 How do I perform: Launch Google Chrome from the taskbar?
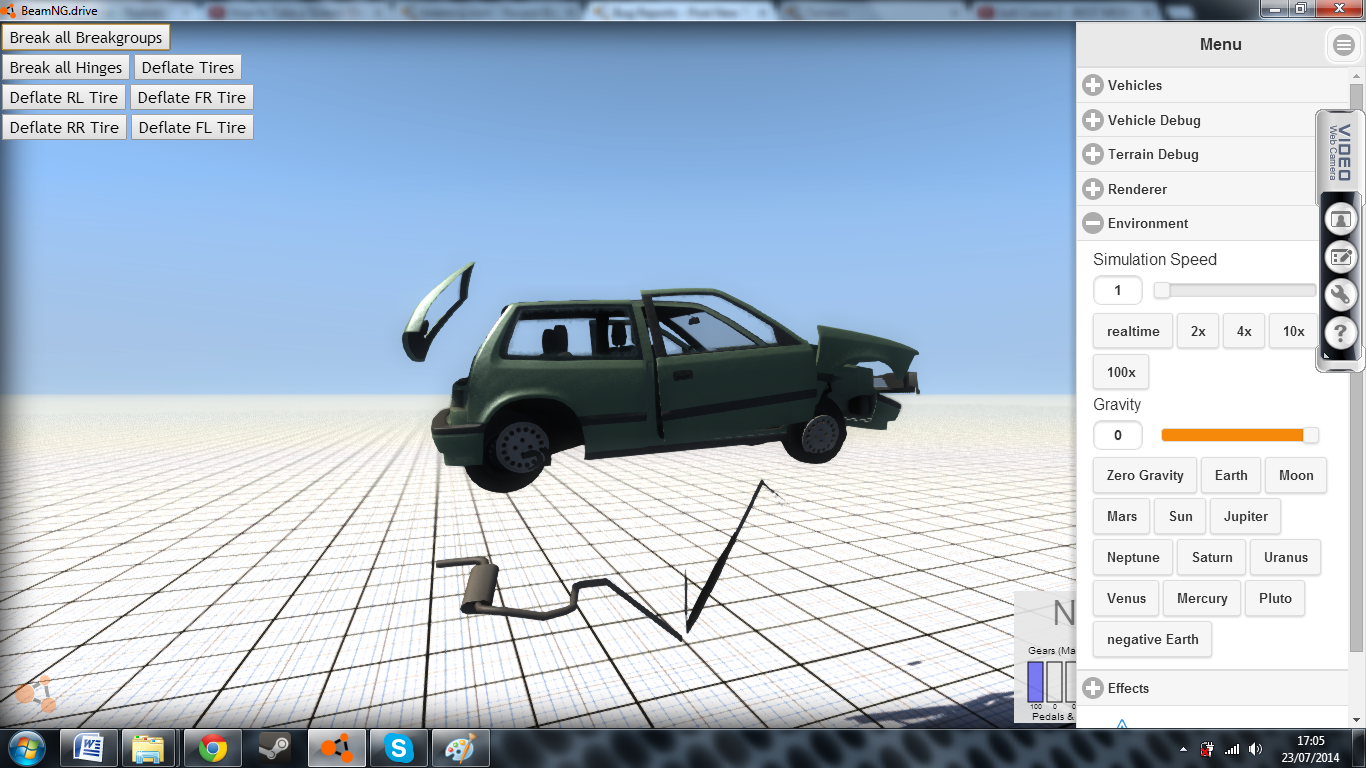212,748
